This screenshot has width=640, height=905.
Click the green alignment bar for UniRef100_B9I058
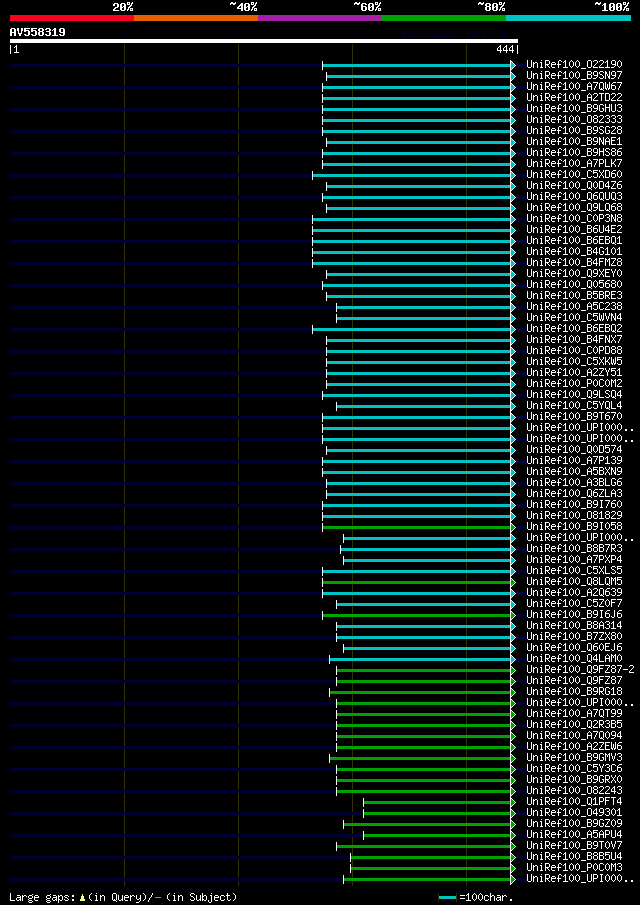point(416,528)
